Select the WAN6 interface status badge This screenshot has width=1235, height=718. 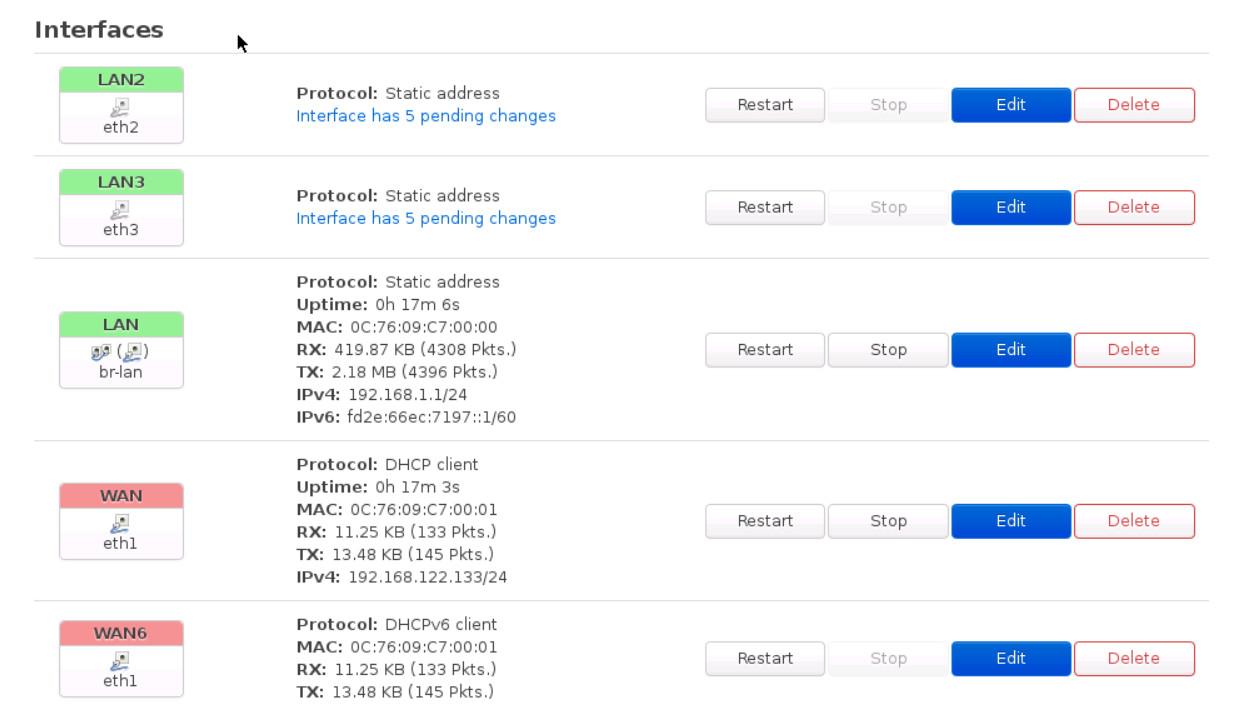(120, 632)
